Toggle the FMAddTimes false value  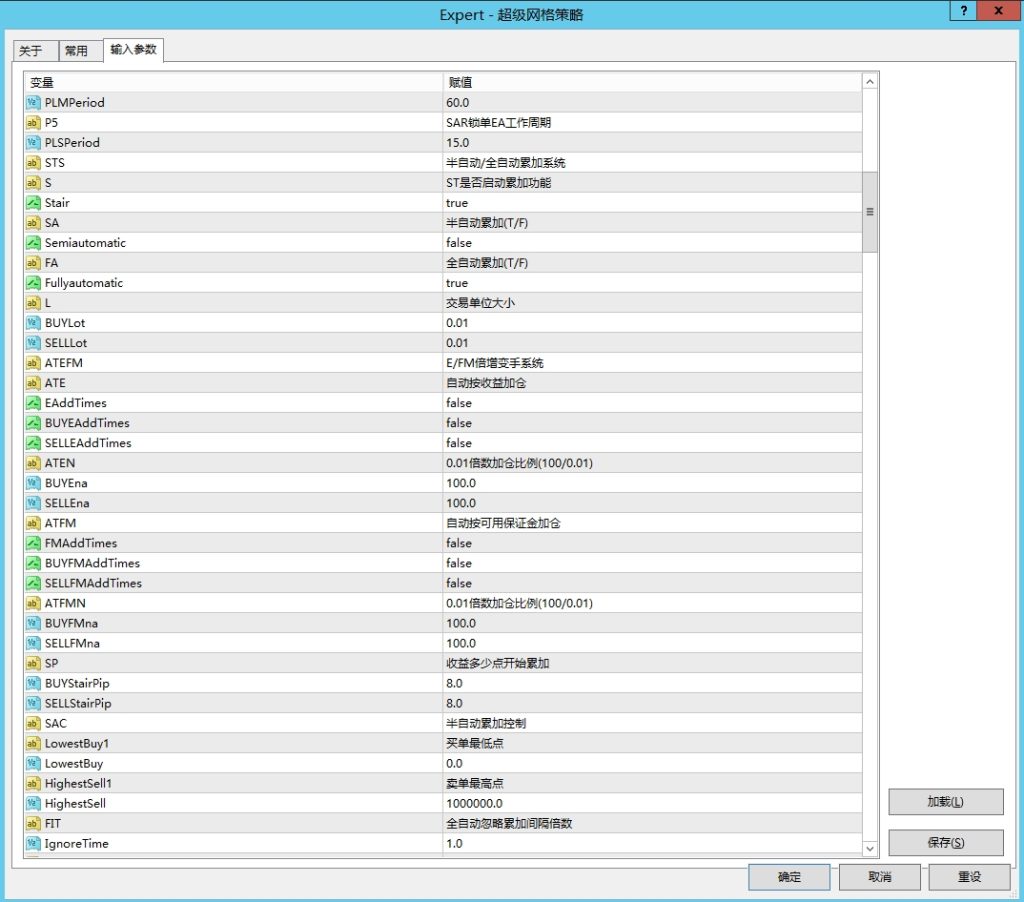coord(457,543)
